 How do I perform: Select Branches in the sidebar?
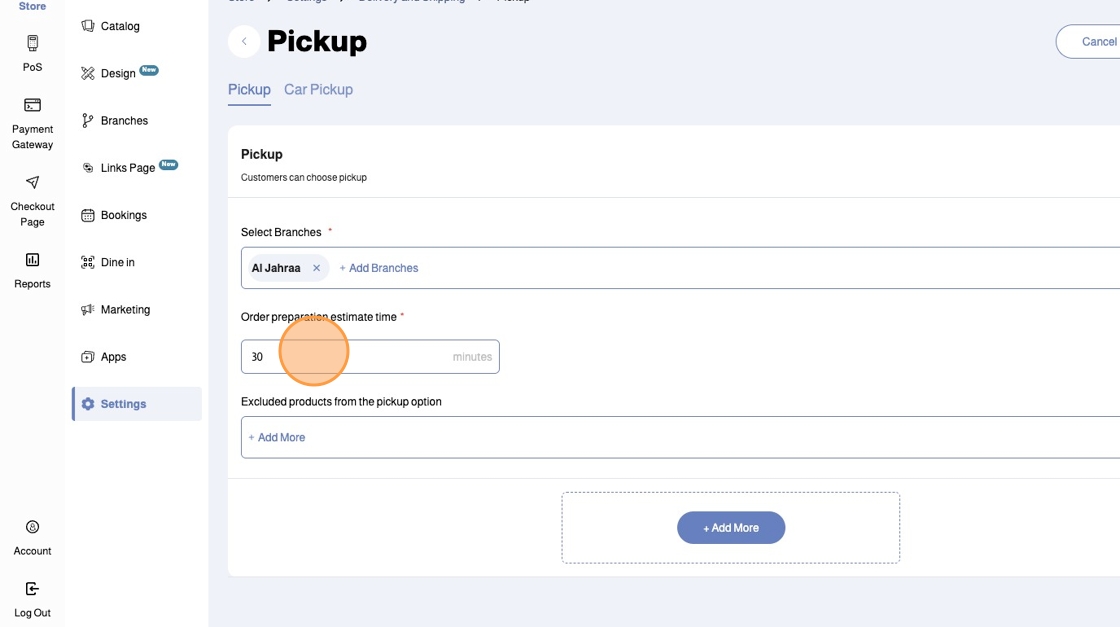(x=123, y=121)
